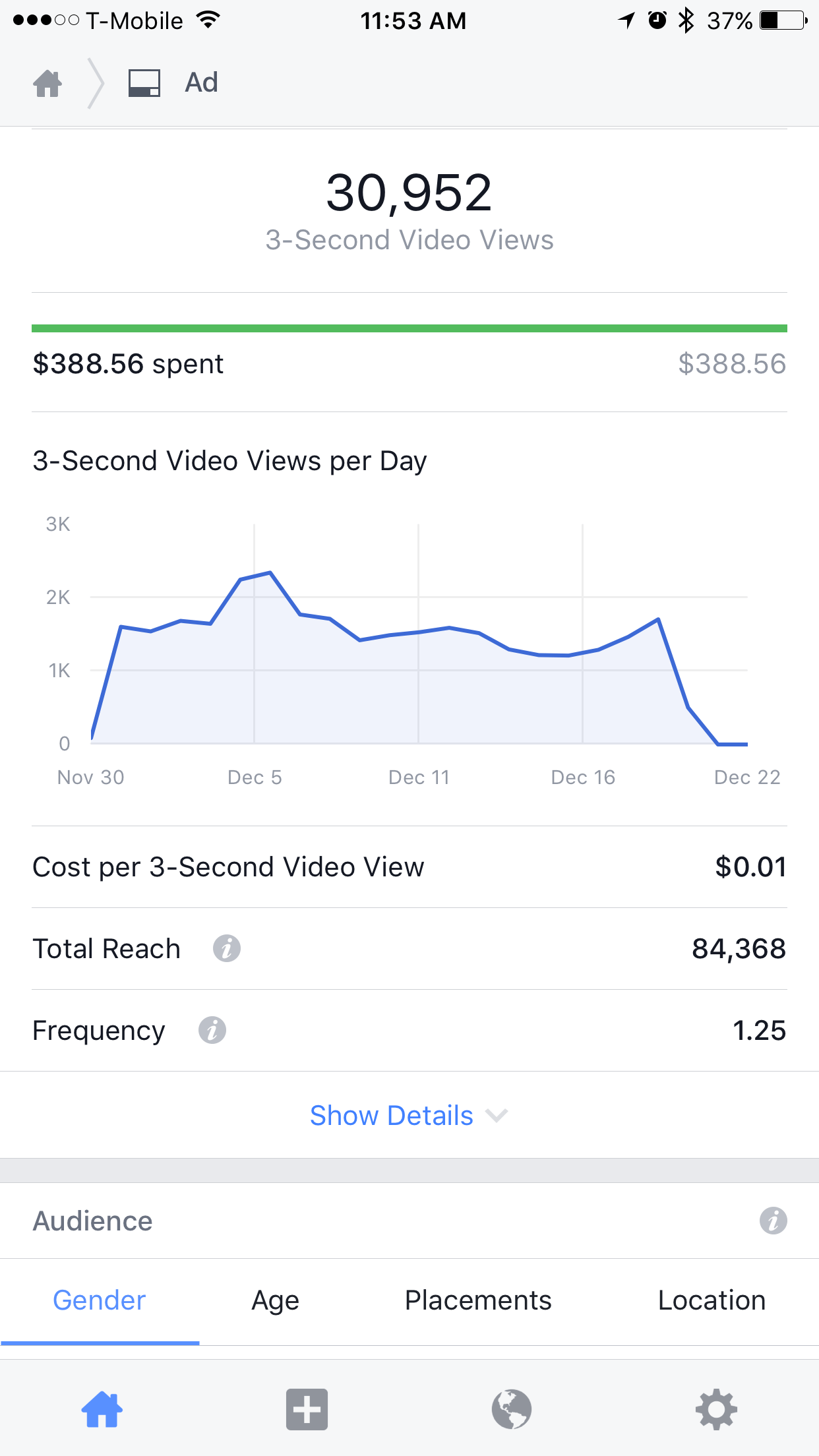Tap the Ad breadcrumb label

201,83
